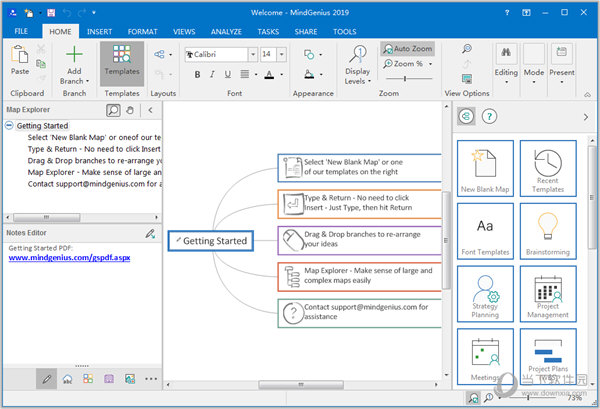Toggle Underline formatting
The image size is (600, 409).
pos(228,74)
